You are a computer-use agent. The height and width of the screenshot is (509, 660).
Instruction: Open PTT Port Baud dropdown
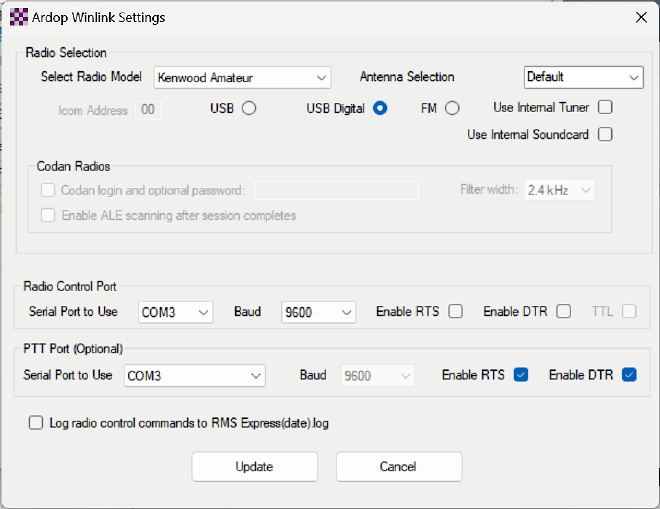378,376
